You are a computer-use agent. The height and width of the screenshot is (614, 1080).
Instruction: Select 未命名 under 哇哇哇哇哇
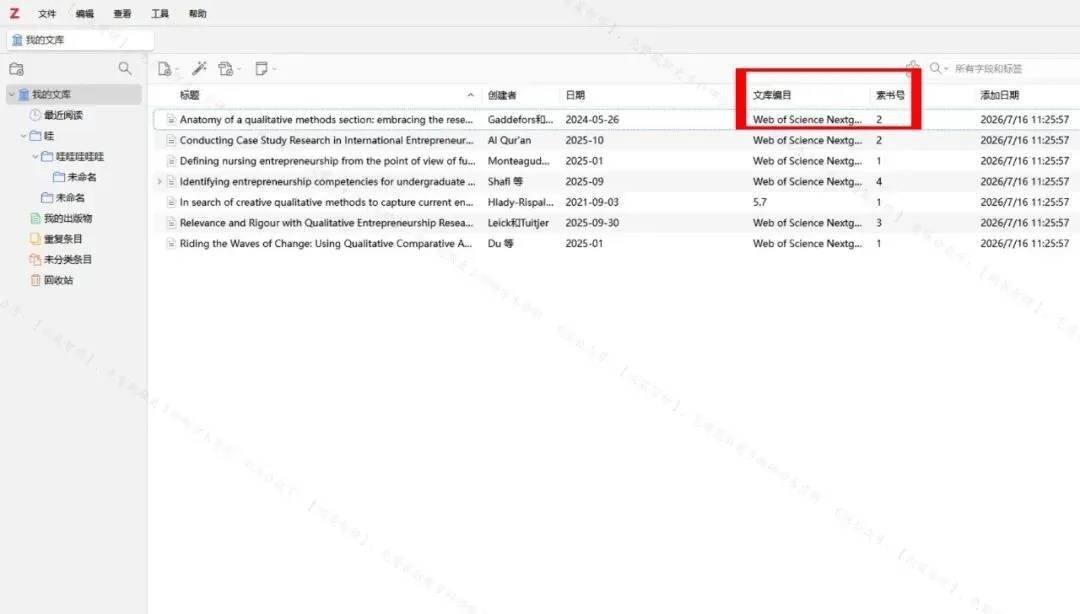(x=82, y=177)
